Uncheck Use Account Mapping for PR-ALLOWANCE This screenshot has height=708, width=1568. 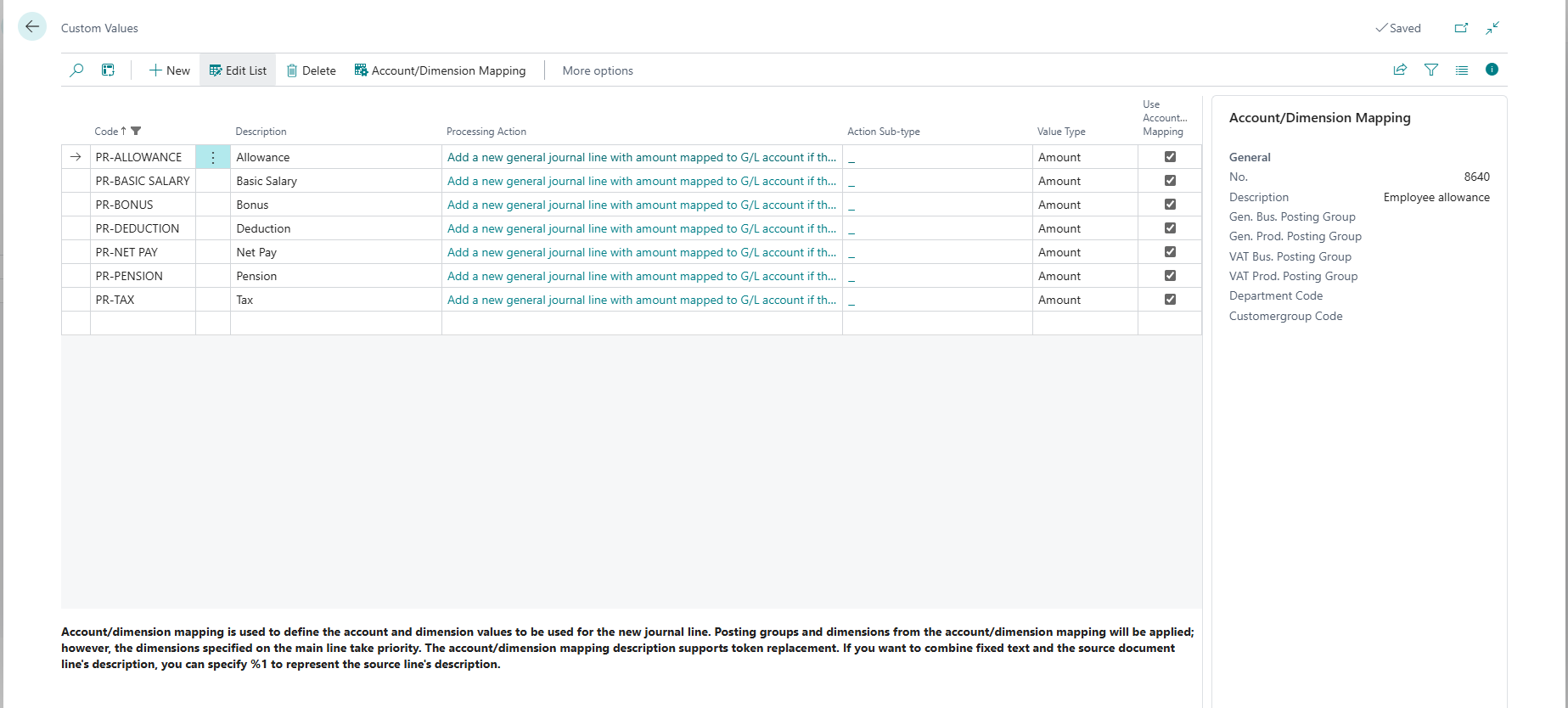point(1170,157)
